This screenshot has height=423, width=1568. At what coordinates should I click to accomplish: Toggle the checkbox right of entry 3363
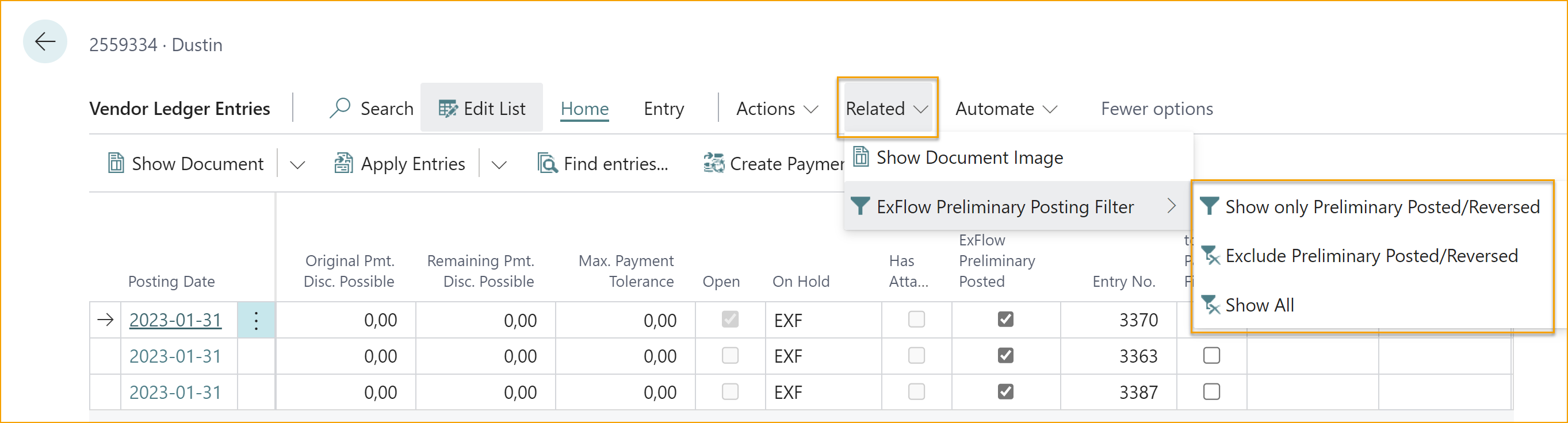point(1211,355)
